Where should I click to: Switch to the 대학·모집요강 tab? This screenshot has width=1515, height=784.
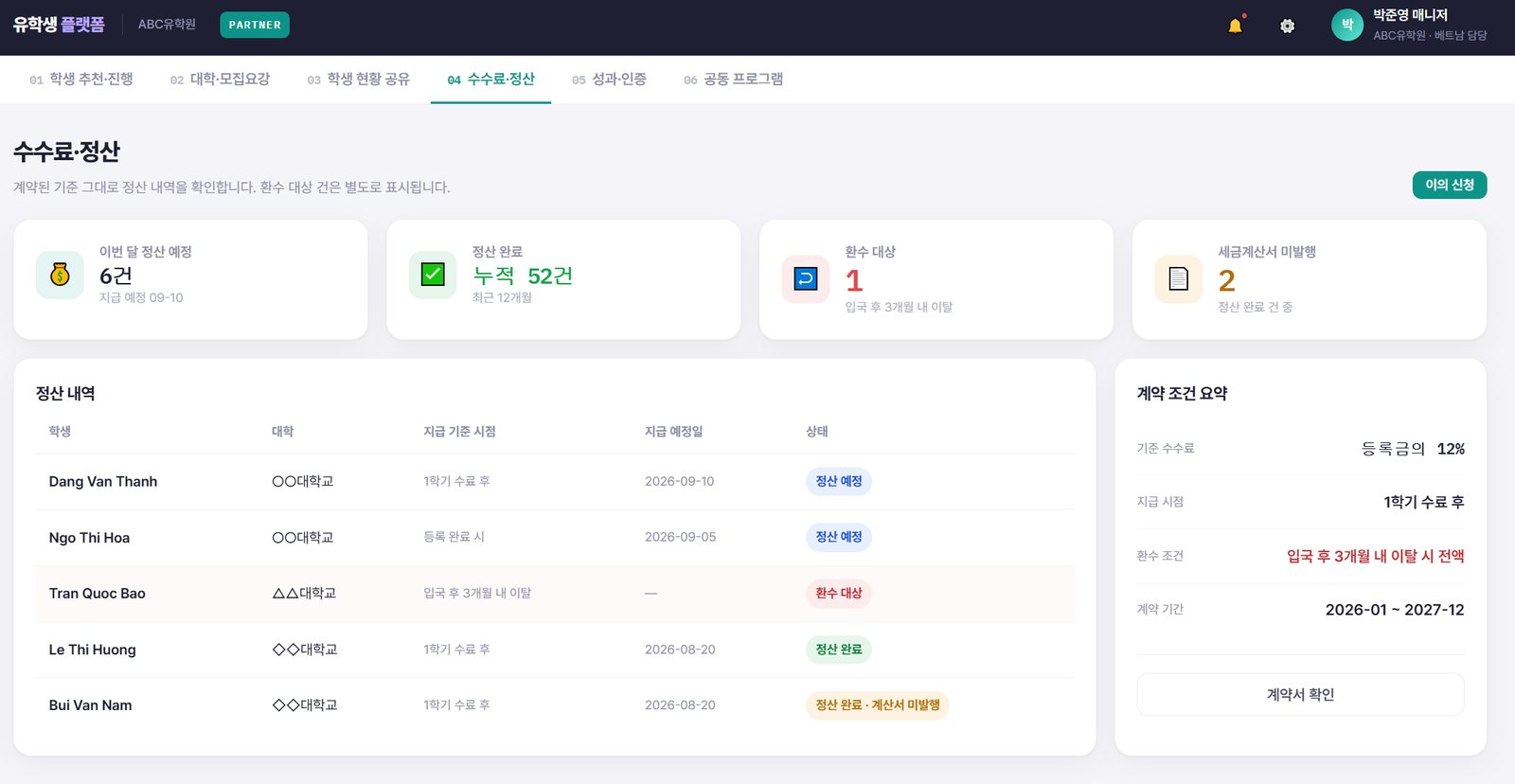[221, 80]
